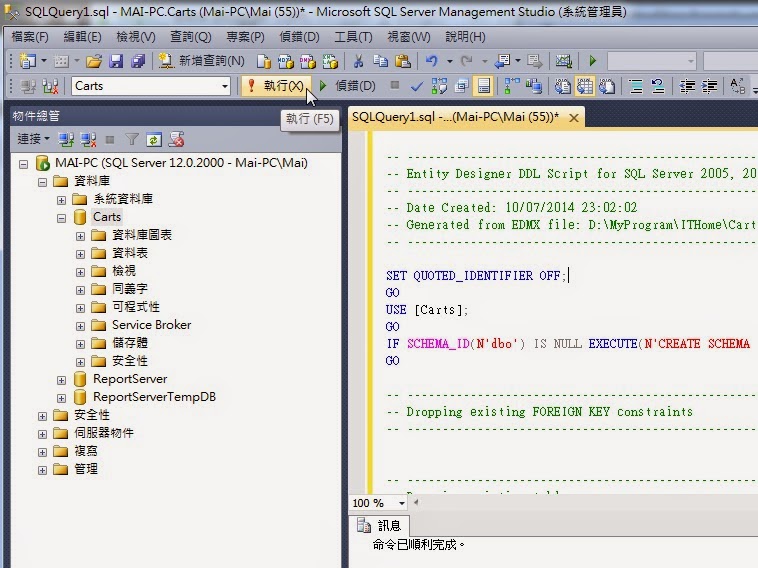
Task: Click Specify Template Parameters icon
Action: (x=738, y=87)
